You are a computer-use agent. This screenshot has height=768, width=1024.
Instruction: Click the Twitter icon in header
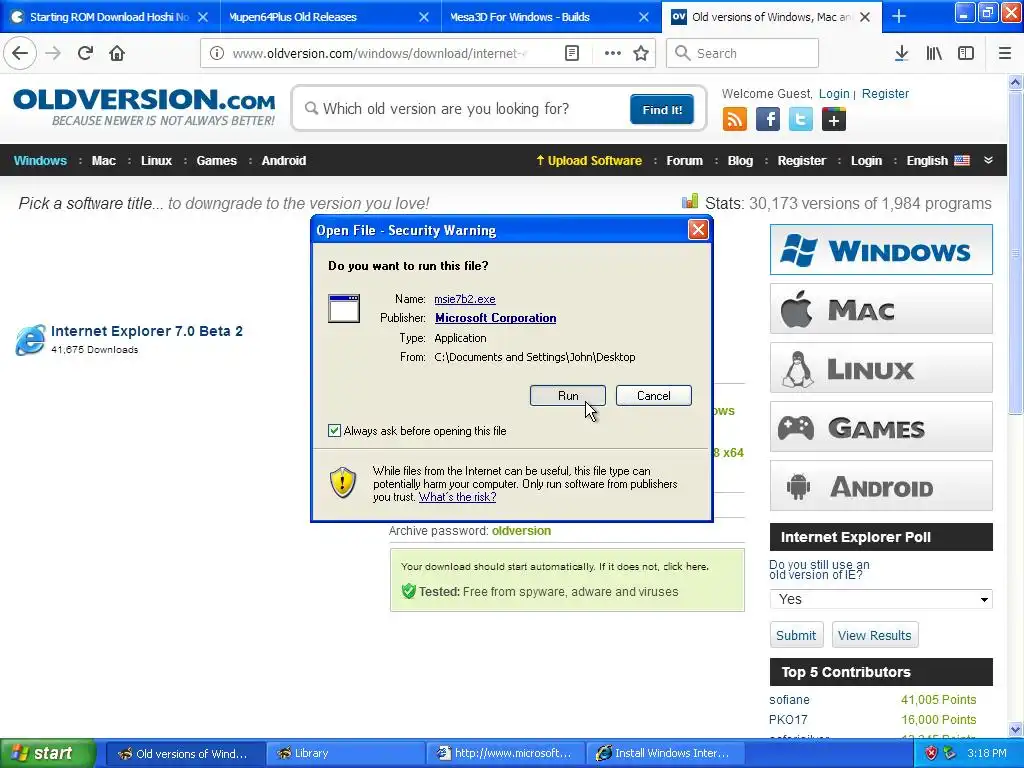[x=801, y=120]
